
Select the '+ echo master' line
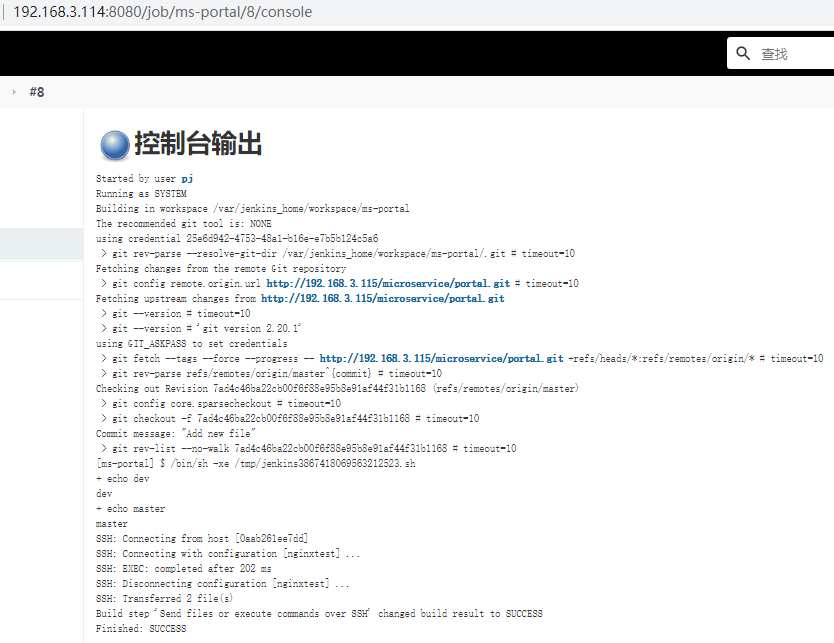tap(130, 509)
